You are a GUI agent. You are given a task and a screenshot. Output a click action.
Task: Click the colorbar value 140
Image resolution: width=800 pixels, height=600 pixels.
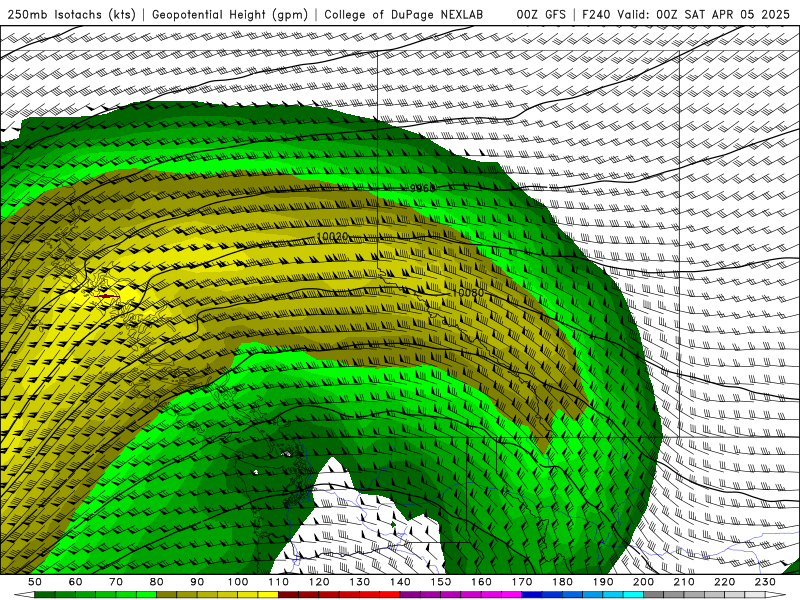click(x=401, y=582)
